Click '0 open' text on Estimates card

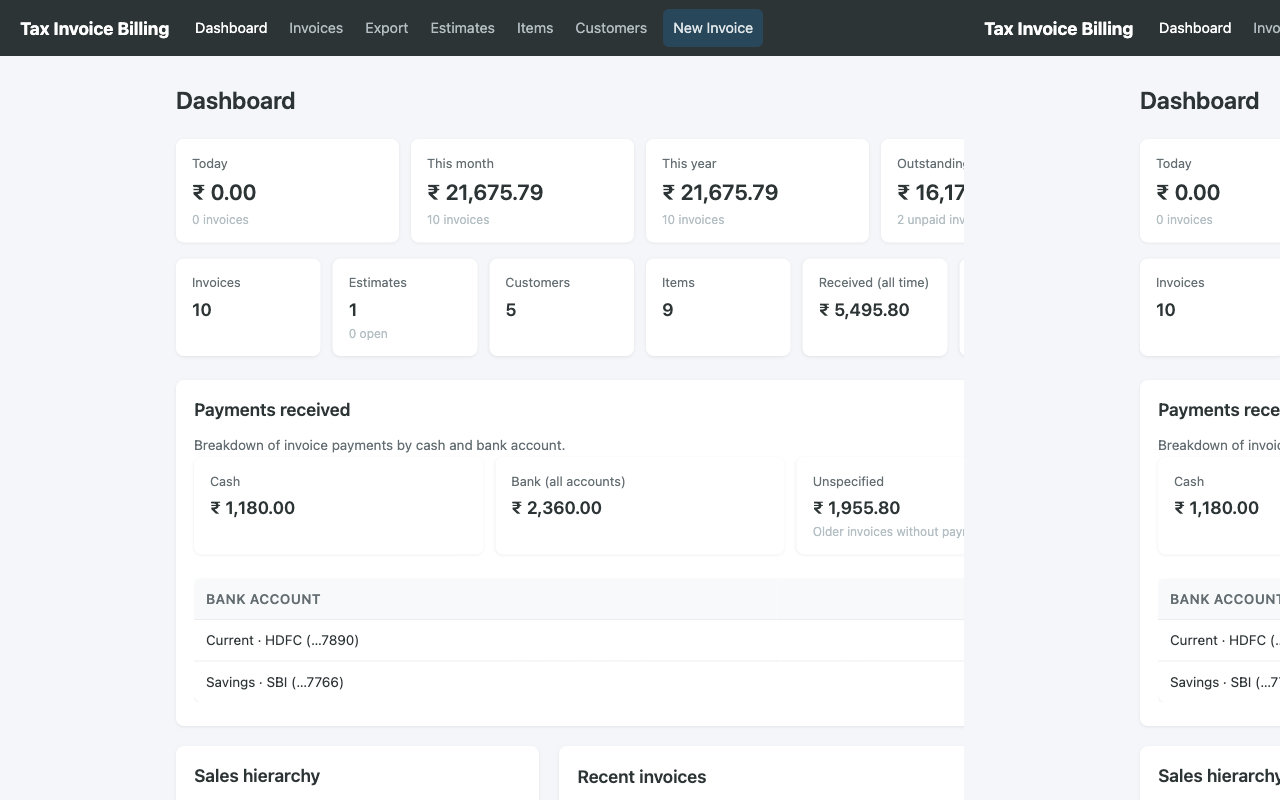coord(368,334)
